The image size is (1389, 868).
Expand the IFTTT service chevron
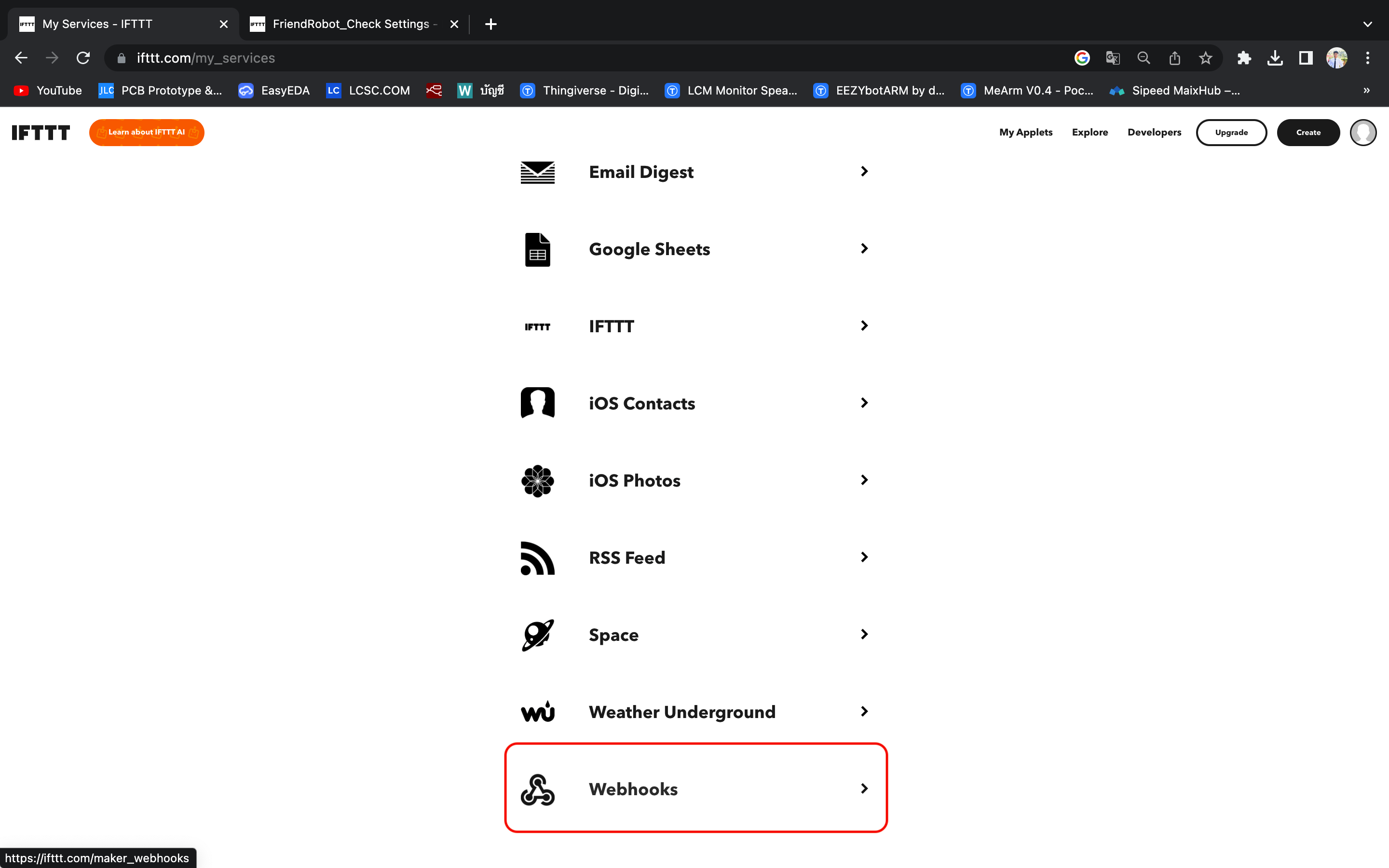point(864,325)
